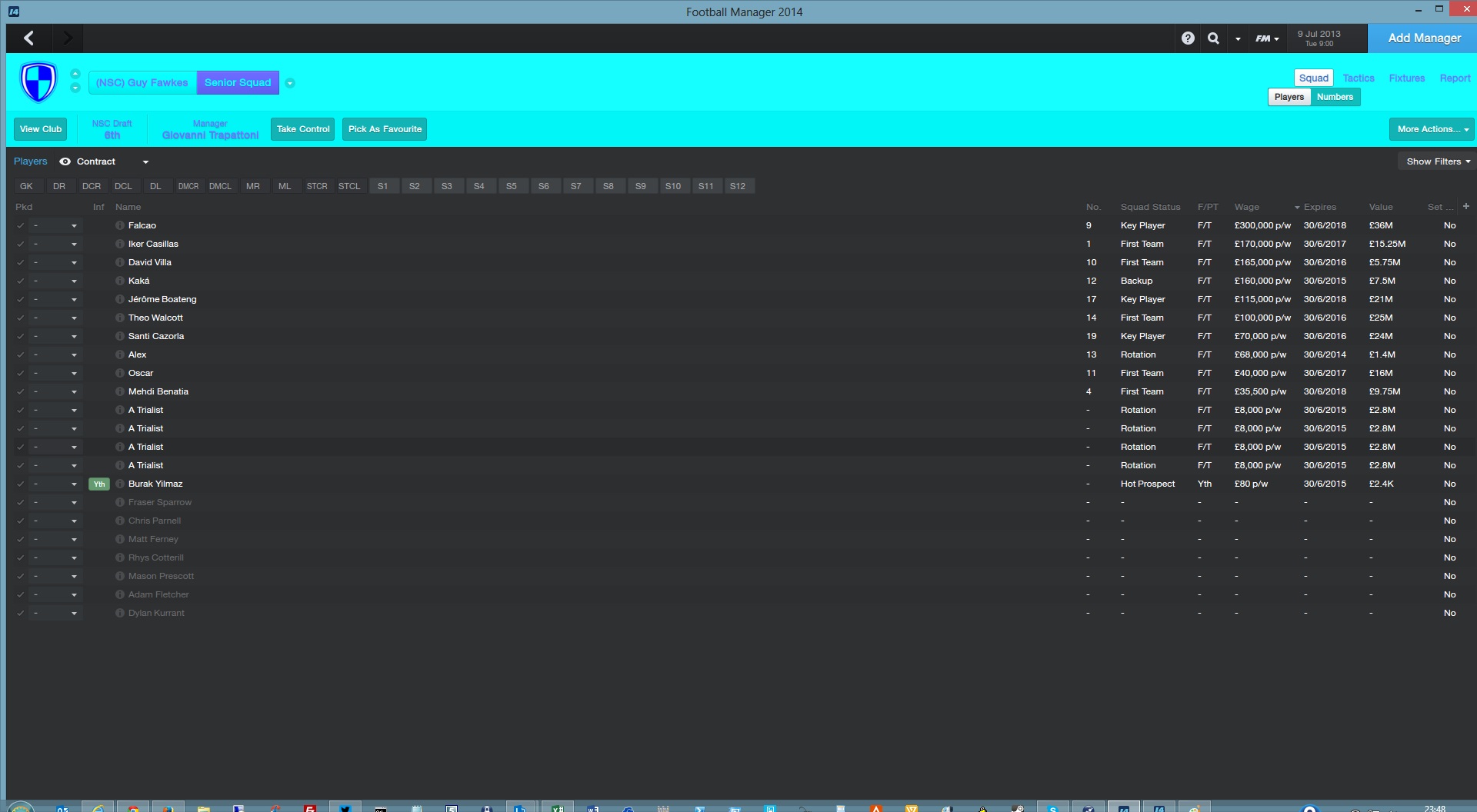Toggle the picked checkmark for Alex
This screenshot has height=812, width=1477.
(20, 354)
